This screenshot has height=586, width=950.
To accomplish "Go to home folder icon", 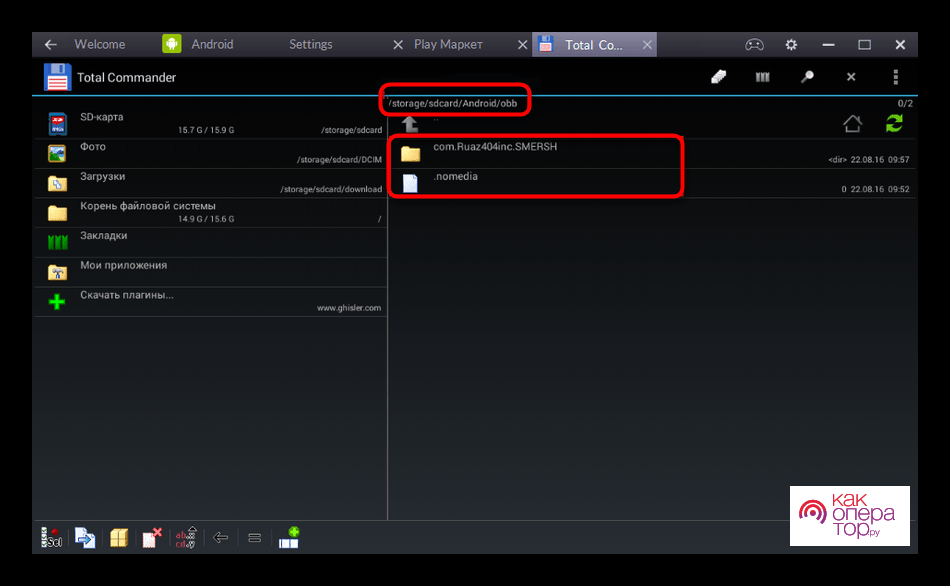I will click(x=852, y=123).
